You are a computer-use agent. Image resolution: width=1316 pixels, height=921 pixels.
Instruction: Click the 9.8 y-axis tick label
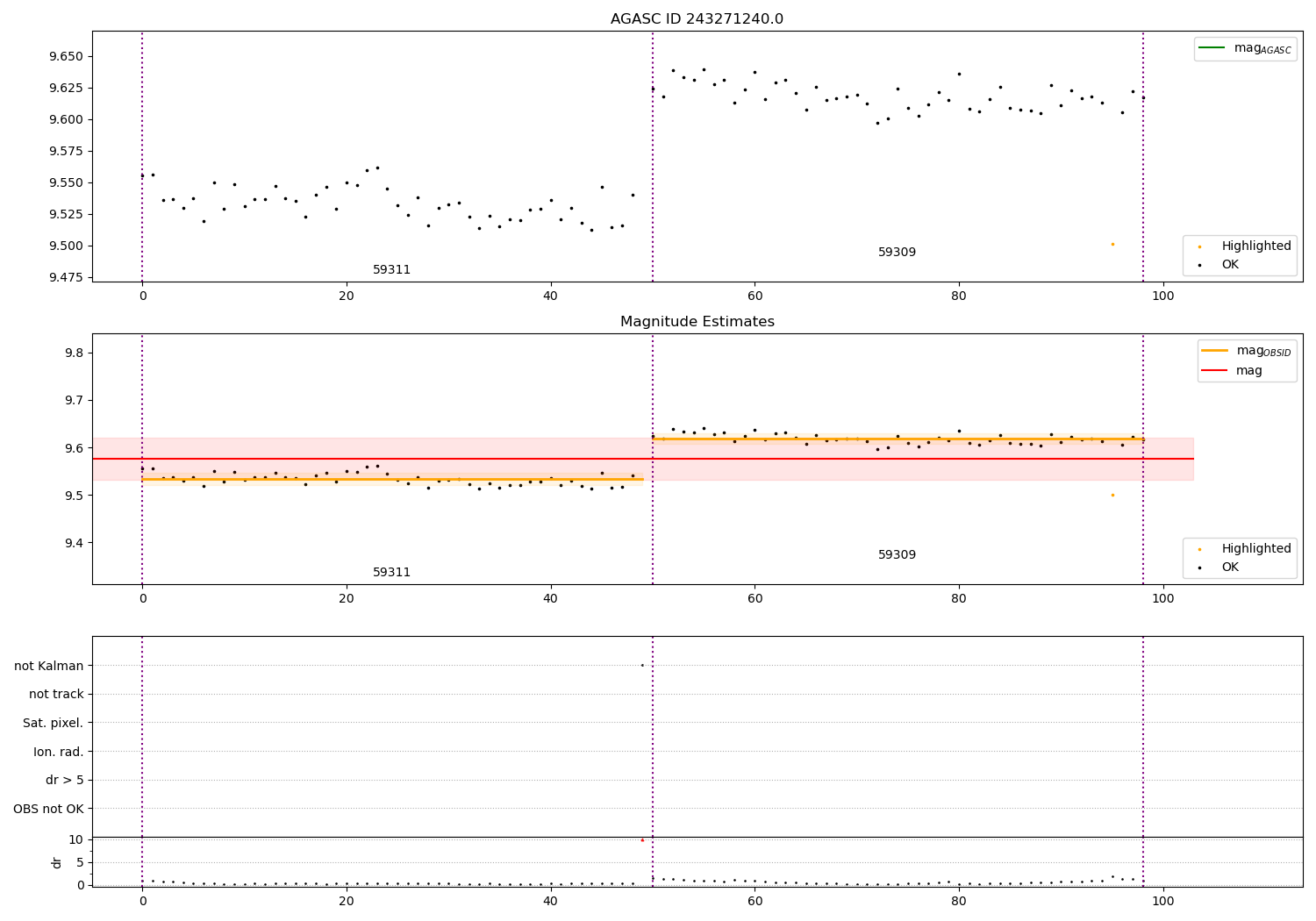(x=74, y=353)
